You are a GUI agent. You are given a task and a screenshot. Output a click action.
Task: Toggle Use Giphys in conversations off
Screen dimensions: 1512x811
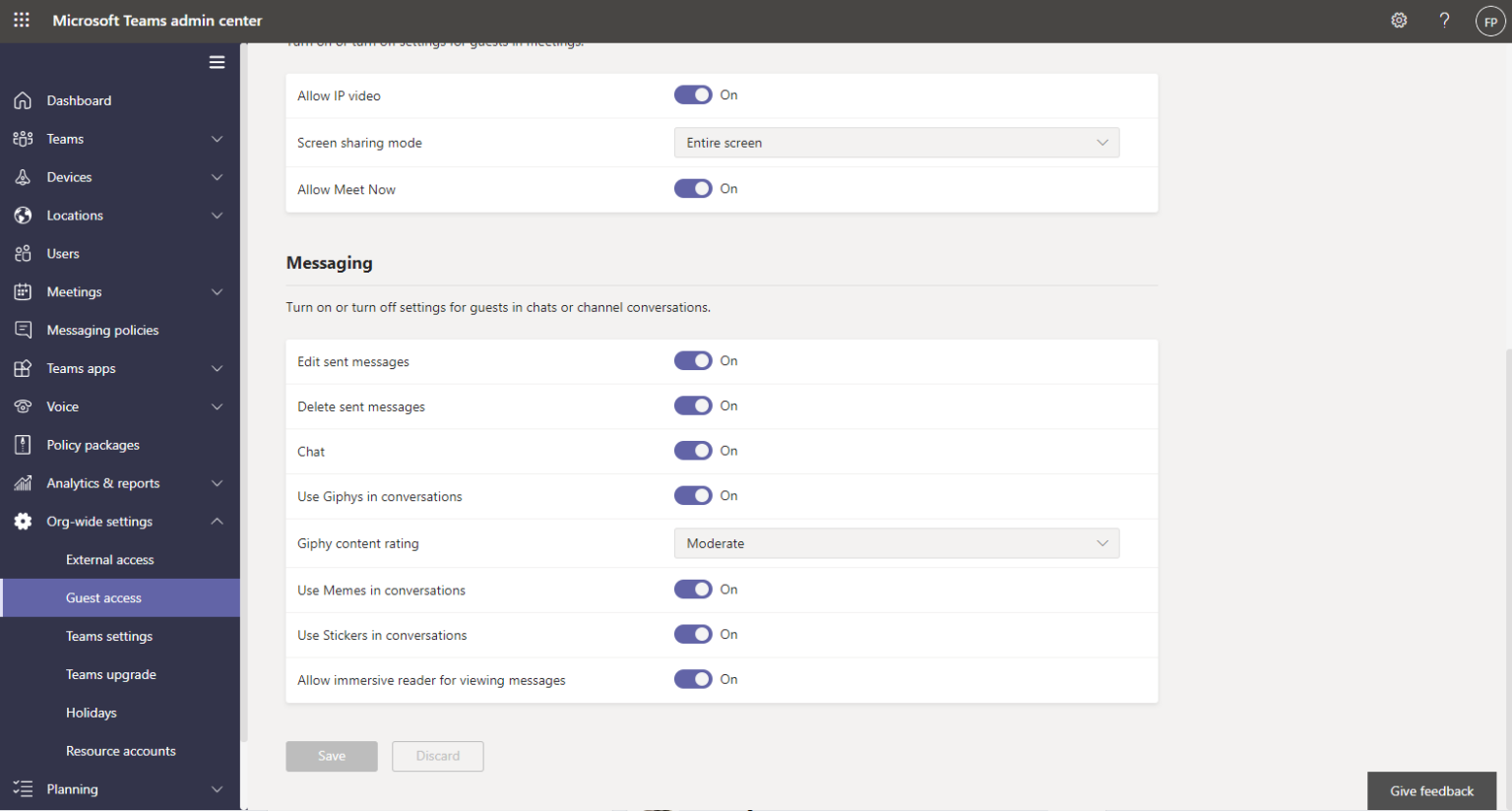point(693,495)
